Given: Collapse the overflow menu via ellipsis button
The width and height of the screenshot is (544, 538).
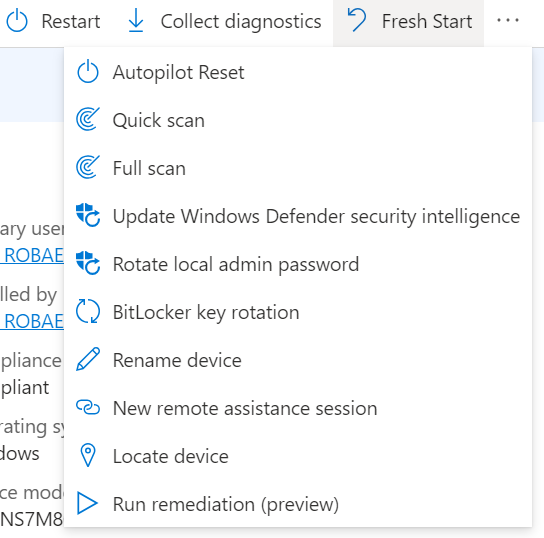Looking at the screenshot, I should coord(508,20).
